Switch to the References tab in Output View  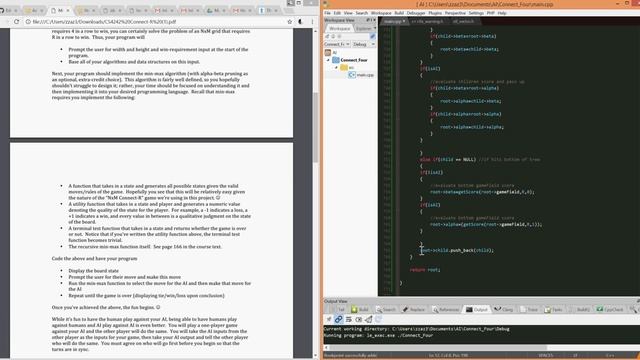pos(446,310)
